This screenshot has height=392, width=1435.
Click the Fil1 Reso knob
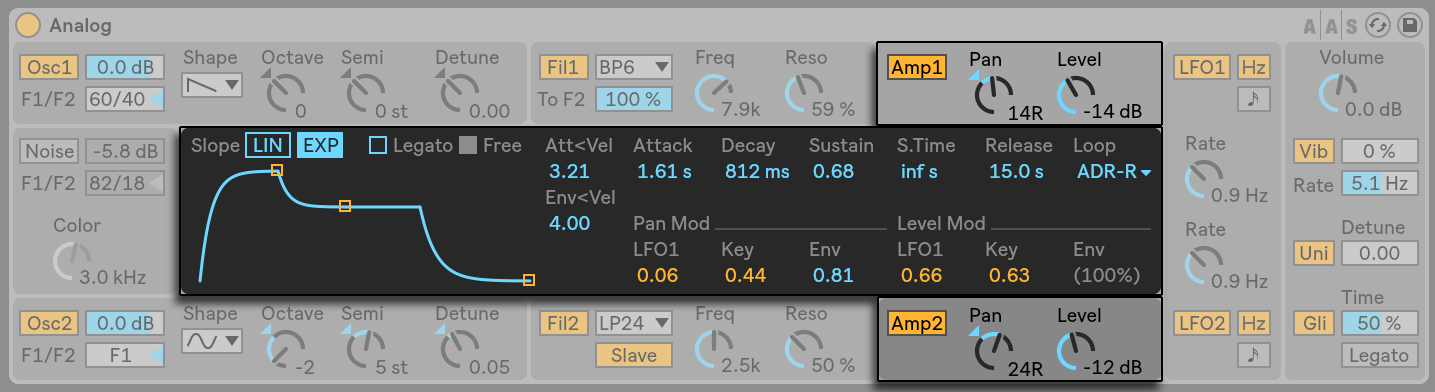pos(804,93)
